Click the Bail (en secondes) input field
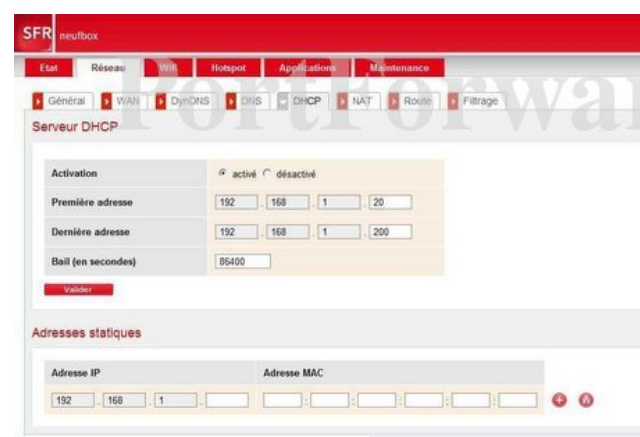The image size is (640, 437). (243, 262)
